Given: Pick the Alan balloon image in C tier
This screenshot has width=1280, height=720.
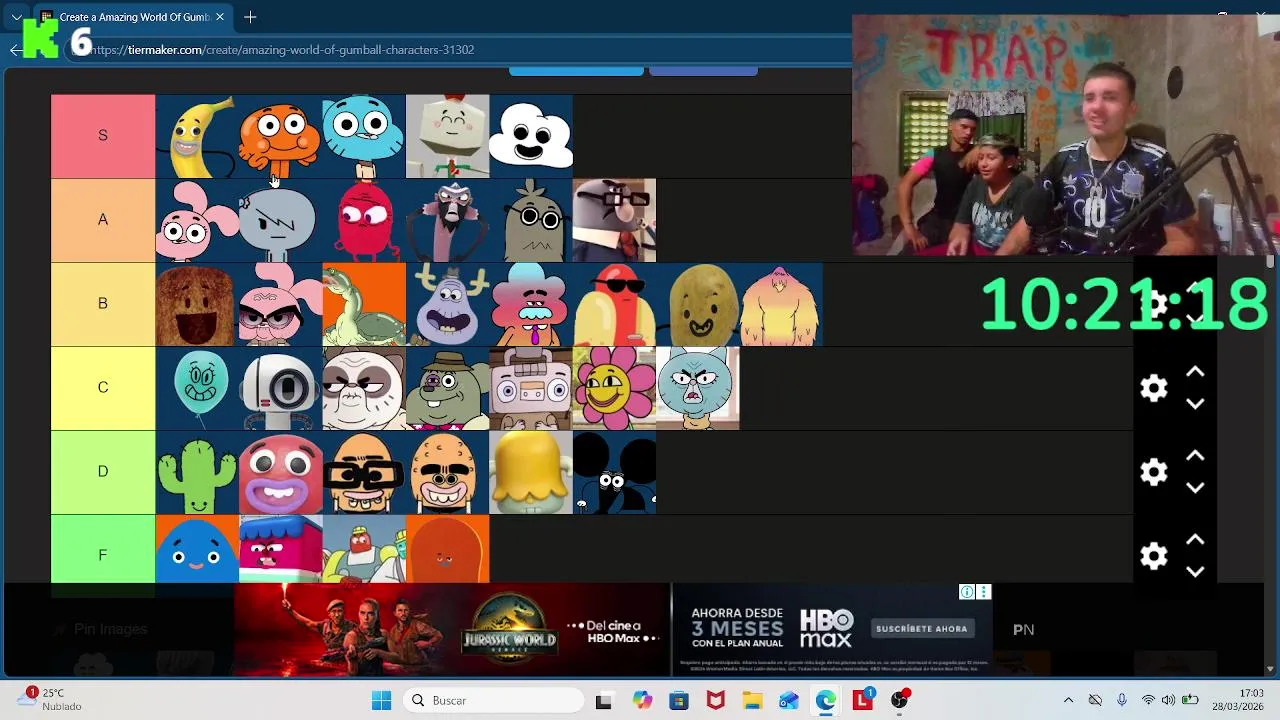Looking at the screenshot, I should pyautogui.click(x=197, y=388).
